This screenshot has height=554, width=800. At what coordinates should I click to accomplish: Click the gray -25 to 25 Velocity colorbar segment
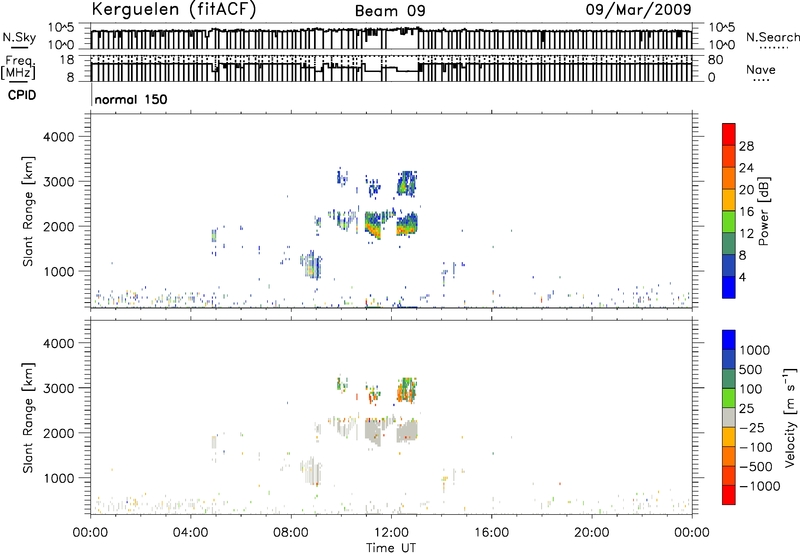click(x=729, y=417)
